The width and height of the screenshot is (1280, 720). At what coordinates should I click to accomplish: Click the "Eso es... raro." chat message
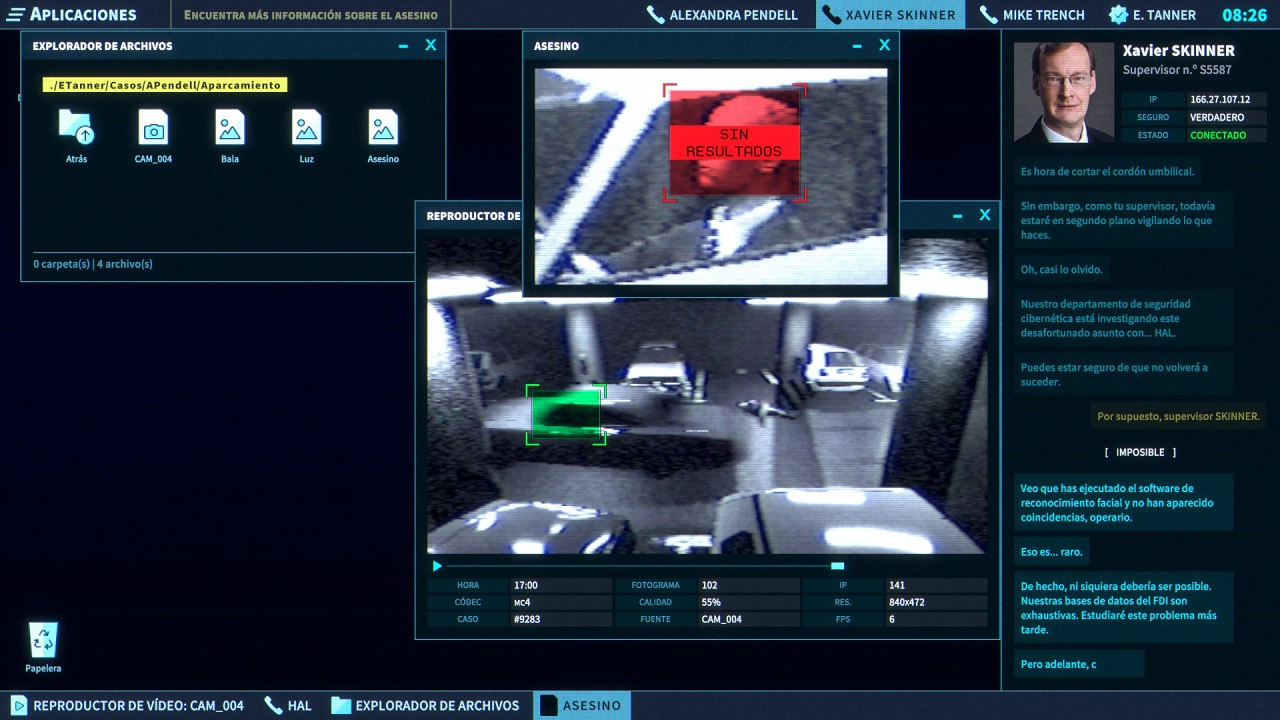(1051, 551)
